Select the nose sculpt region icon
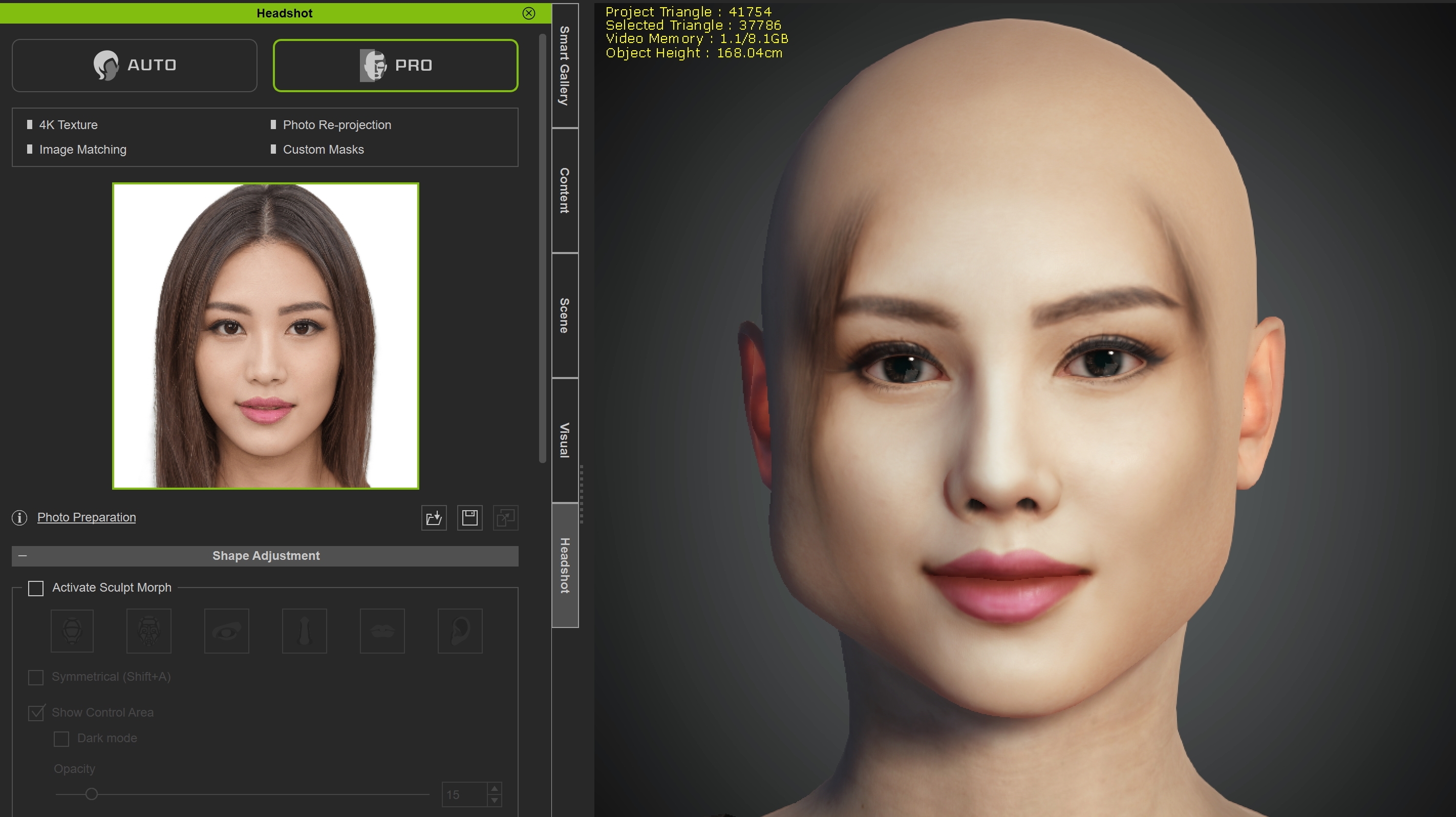The height and width of the screenshot is (817, 1456). click(304, 631)
